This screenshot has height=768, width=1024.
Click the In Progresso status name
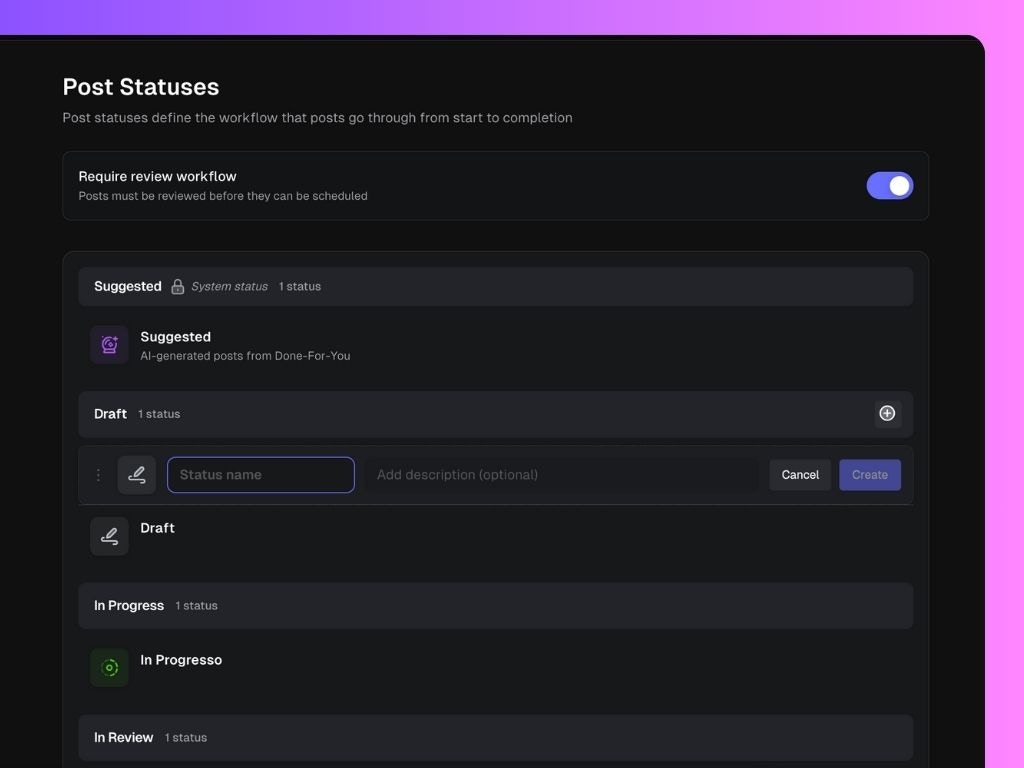pyautogui.click(x=181, y=660)
